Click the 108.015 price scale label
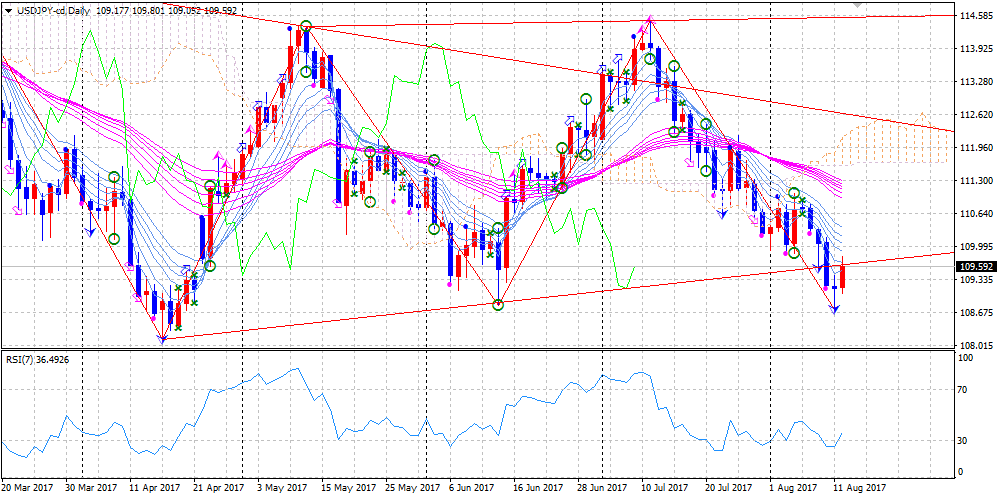 coord(974,345)
